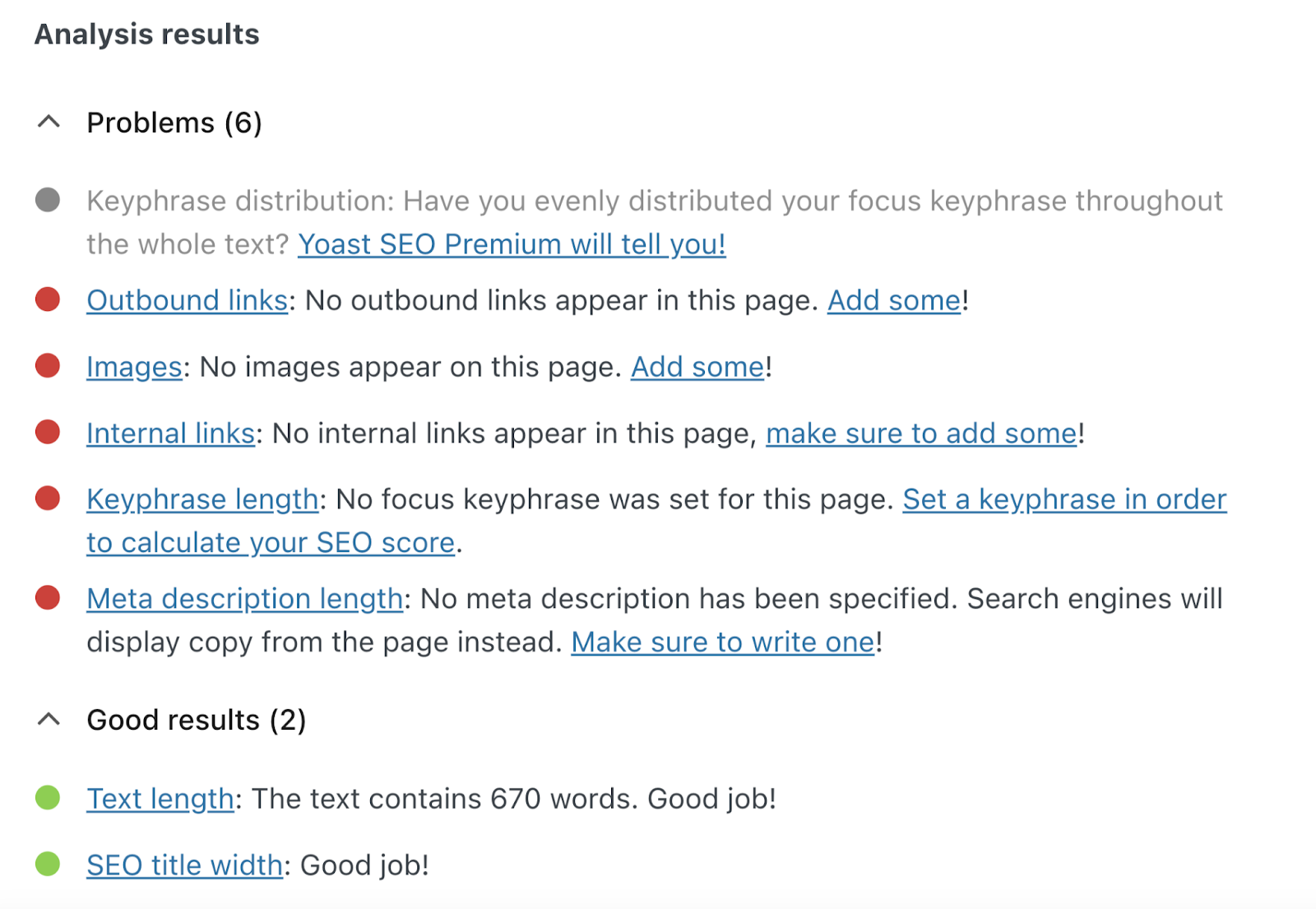Open Set a keyphrase link
The image size is (1316, 909).
pyautogui.click(x=1064, y=499)
